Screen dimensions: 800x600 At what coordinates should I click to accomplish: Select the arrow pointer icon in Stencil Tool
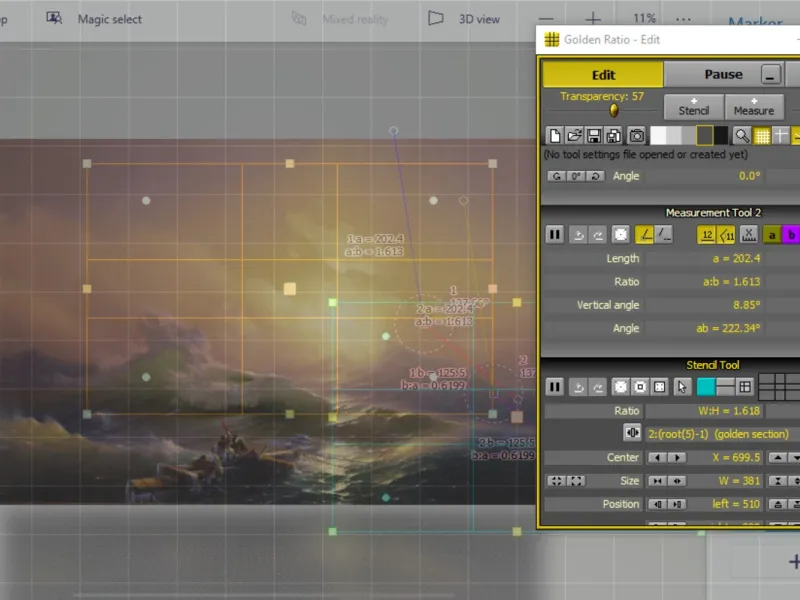[682, 387]
